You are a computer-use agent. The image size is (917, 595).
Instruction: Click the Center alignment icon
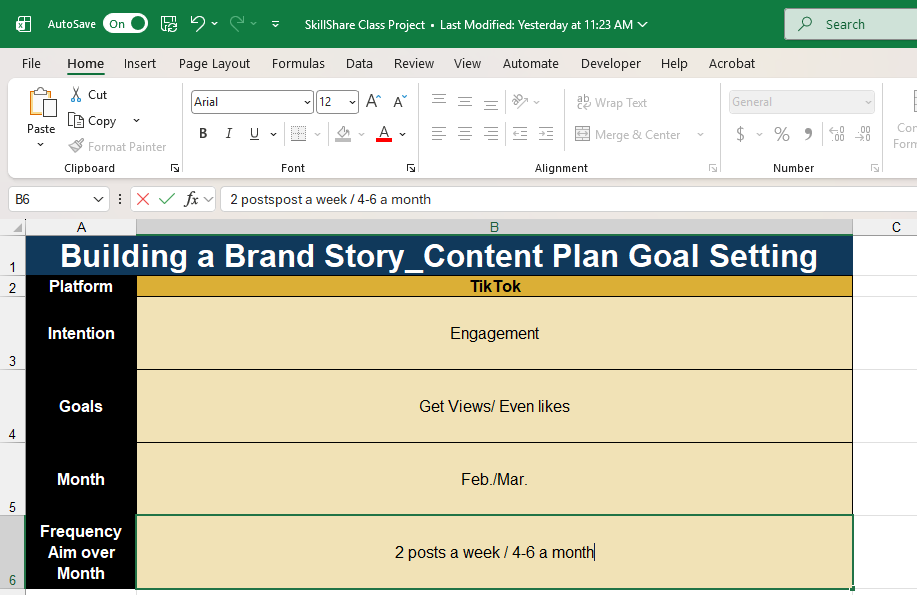pyautogui.click(x=465, y=134)
